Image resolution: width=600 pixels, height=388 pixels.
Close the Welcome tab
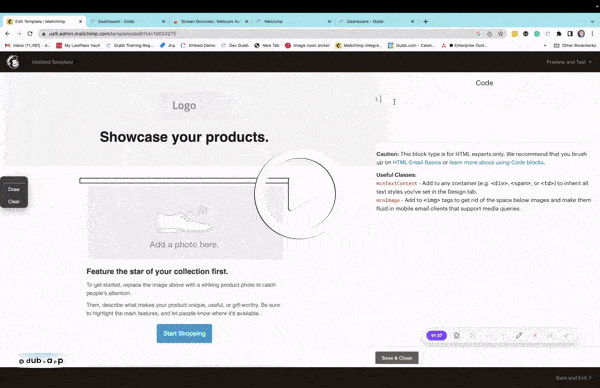329,21
